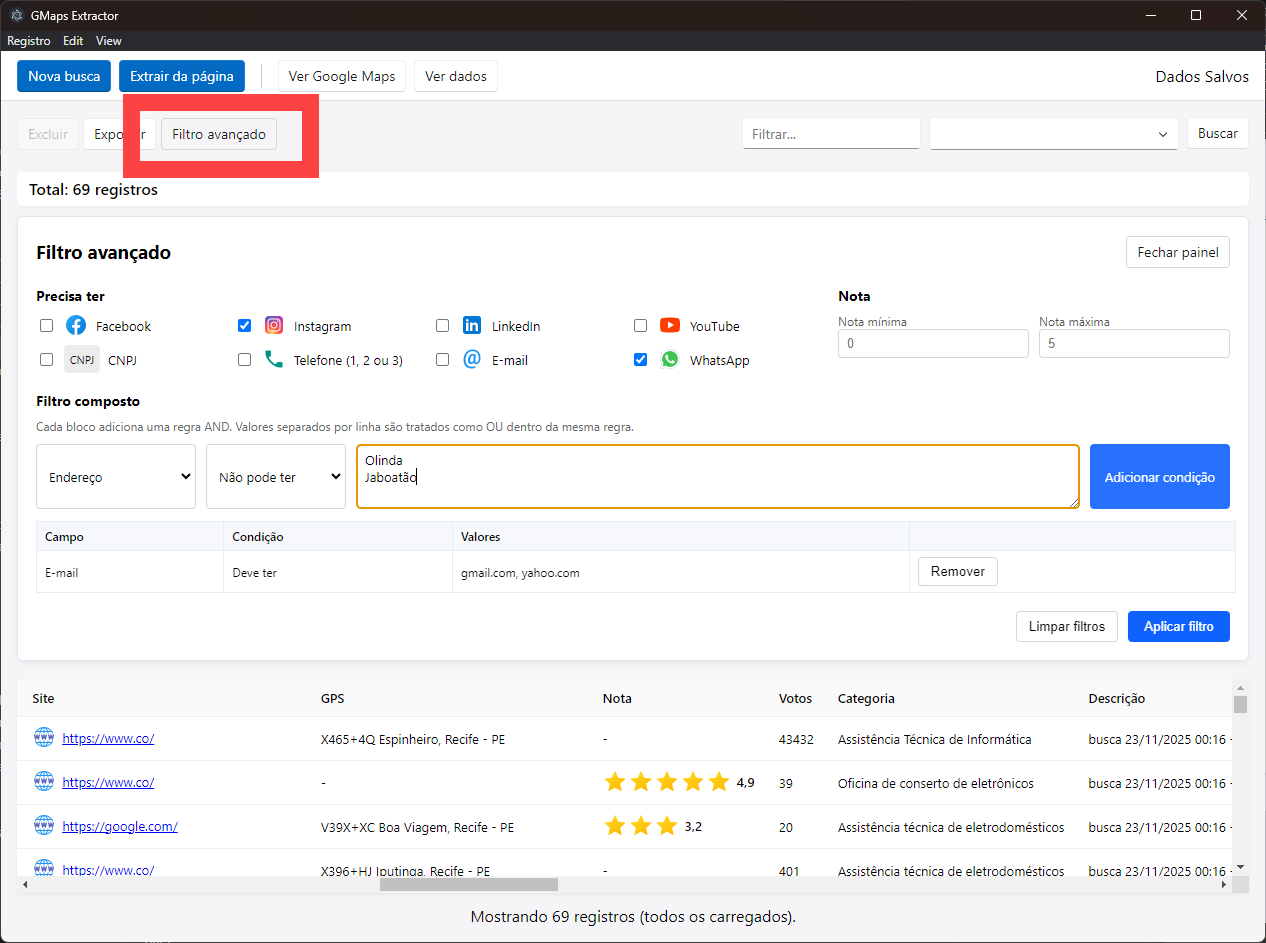Click the Instagram logo icon
The image size is (1266, 943).
(x=274, y=326)
